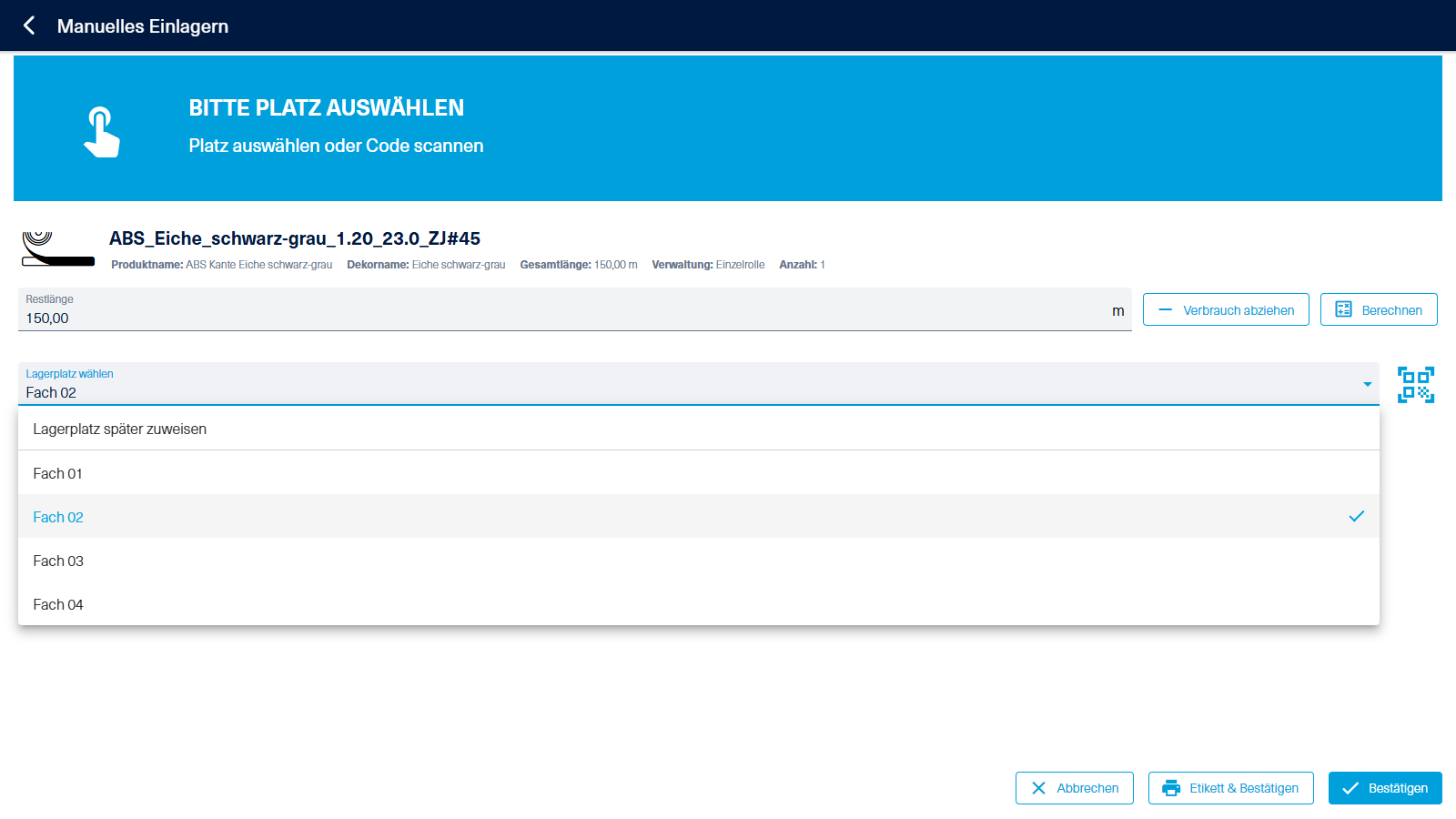Image resolution: width=1456 pixels, height=819 pixels.
Task: Click the hand pointer icon in banner
Action: [102, 132]
